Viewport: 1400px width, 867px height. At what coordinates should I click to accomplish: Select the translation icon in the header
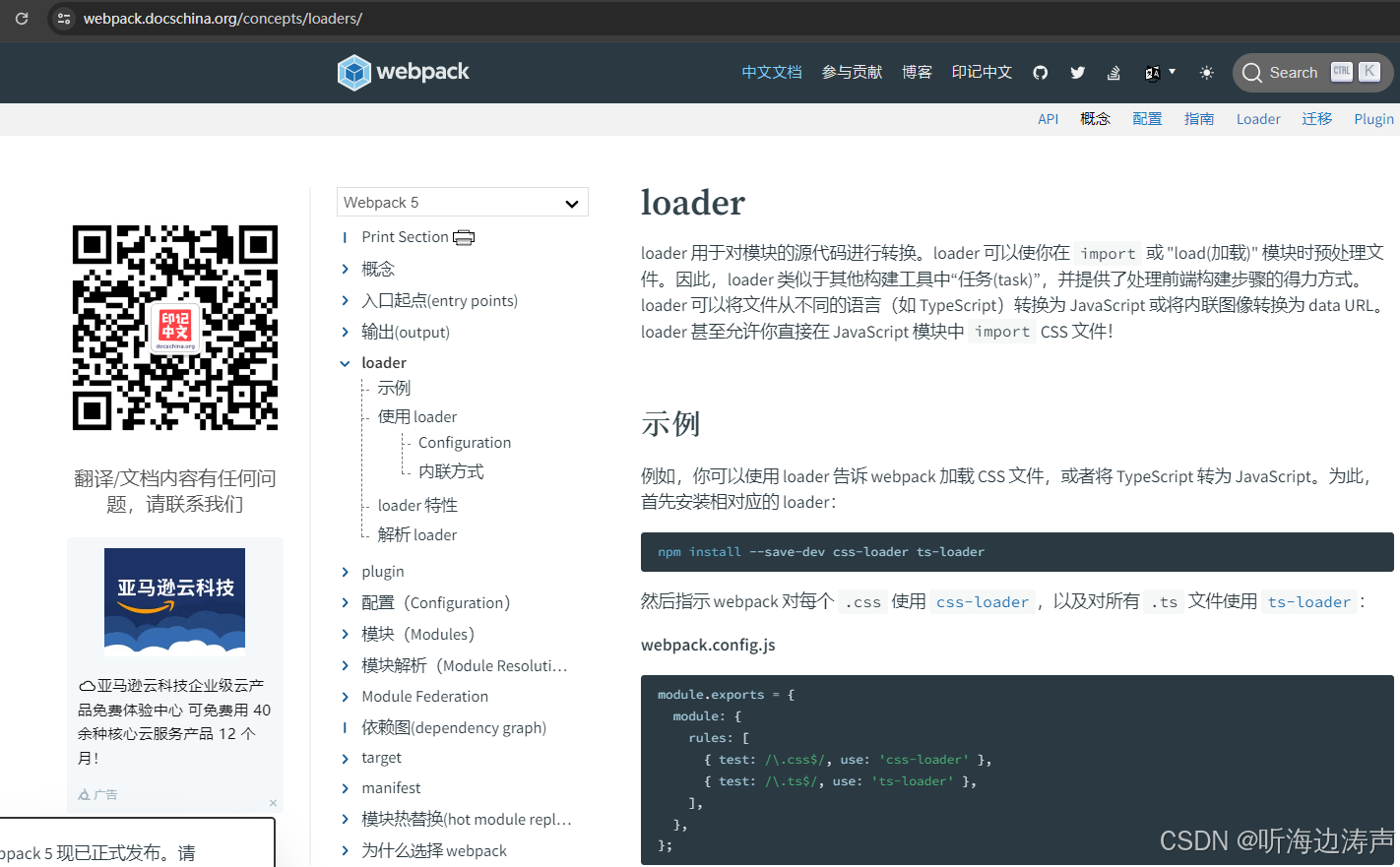(x=1154, y=72)
